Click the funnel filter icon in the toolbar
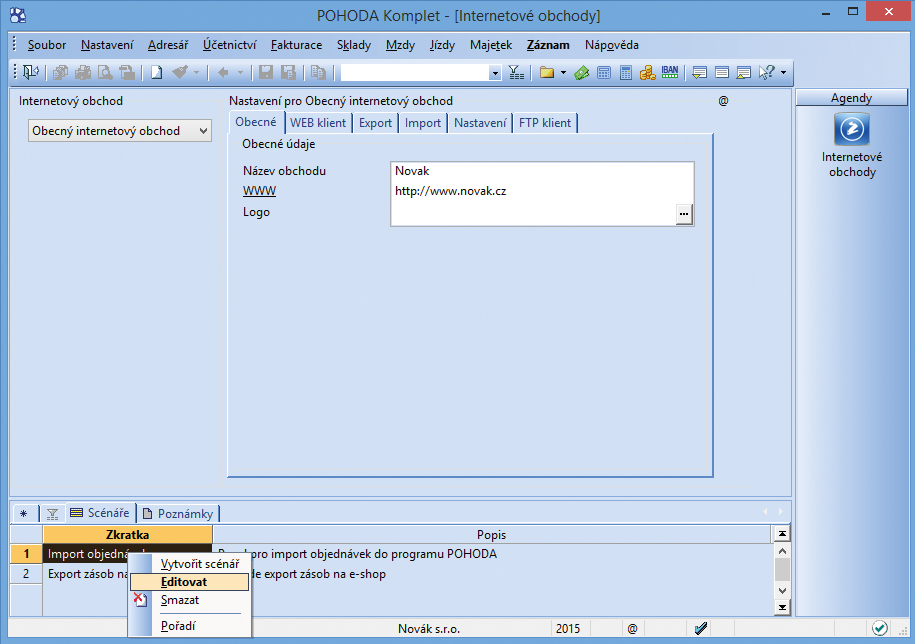The height and width of the screenshot is (644, 915). click(x=516, y=72)
